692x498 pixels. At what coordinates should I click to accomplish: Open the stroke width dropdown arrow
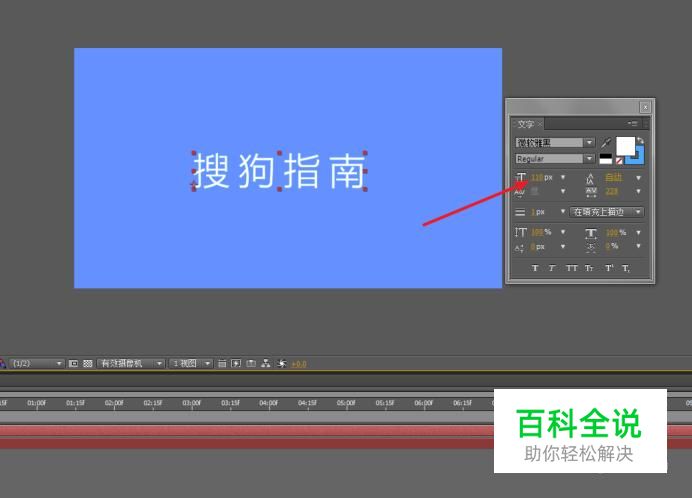point(563,212)
